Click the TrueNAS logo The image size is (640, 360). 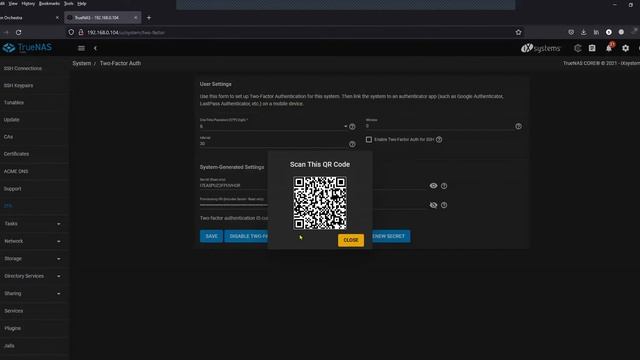[x=27, y=48]
